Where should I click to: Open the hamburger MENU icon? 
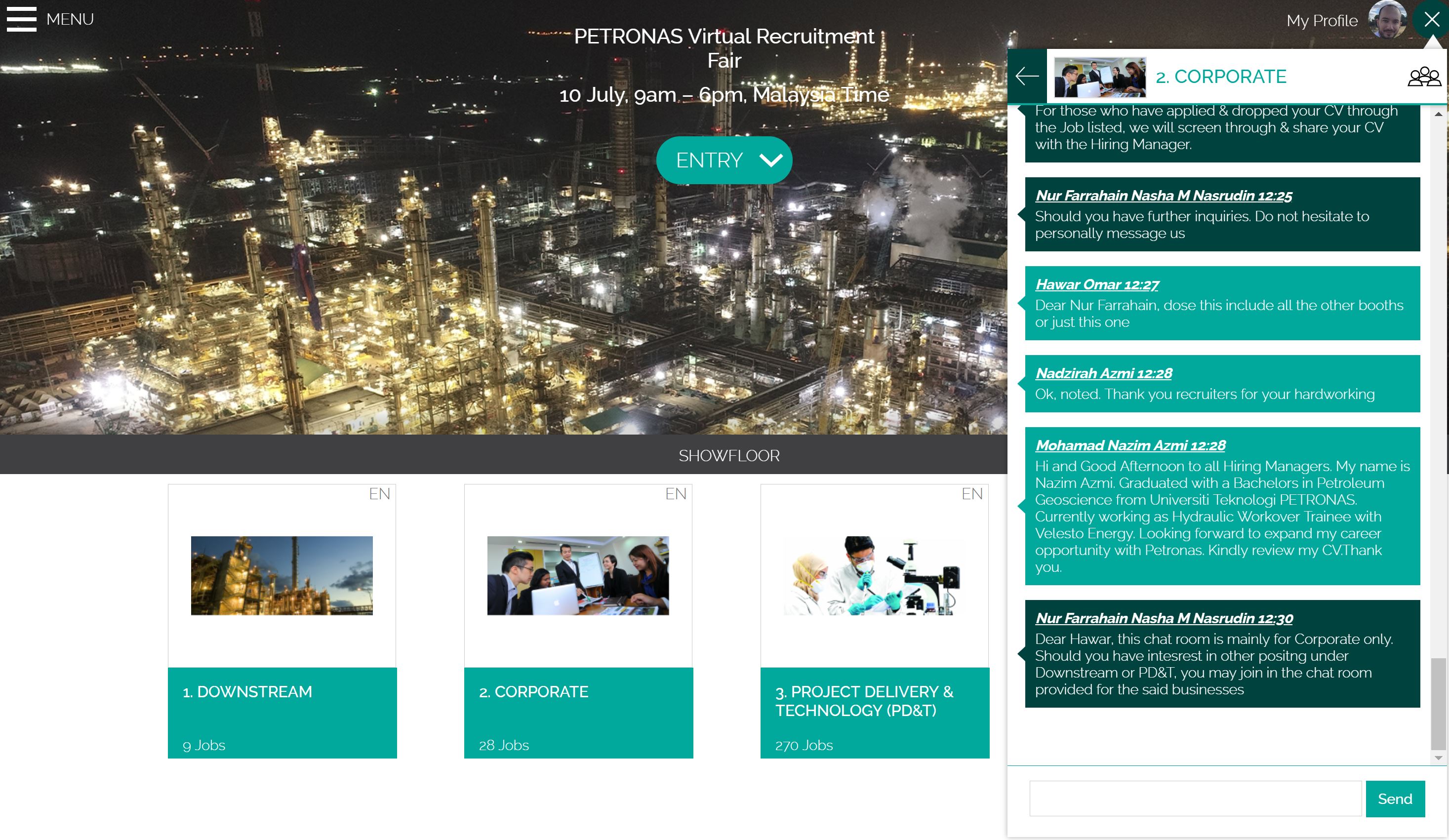pyautogui.click(x=22, y=19)
